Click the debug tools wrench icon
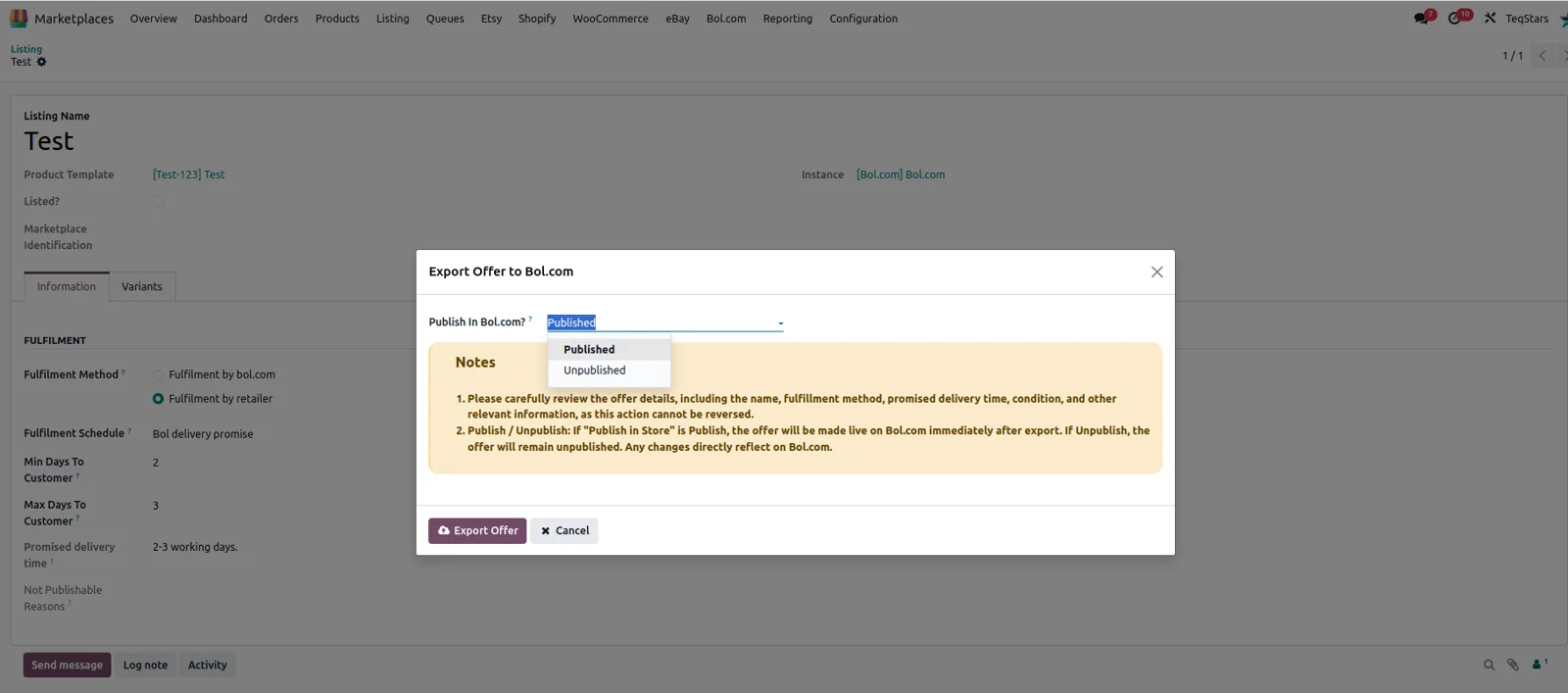 [1490, 18]
